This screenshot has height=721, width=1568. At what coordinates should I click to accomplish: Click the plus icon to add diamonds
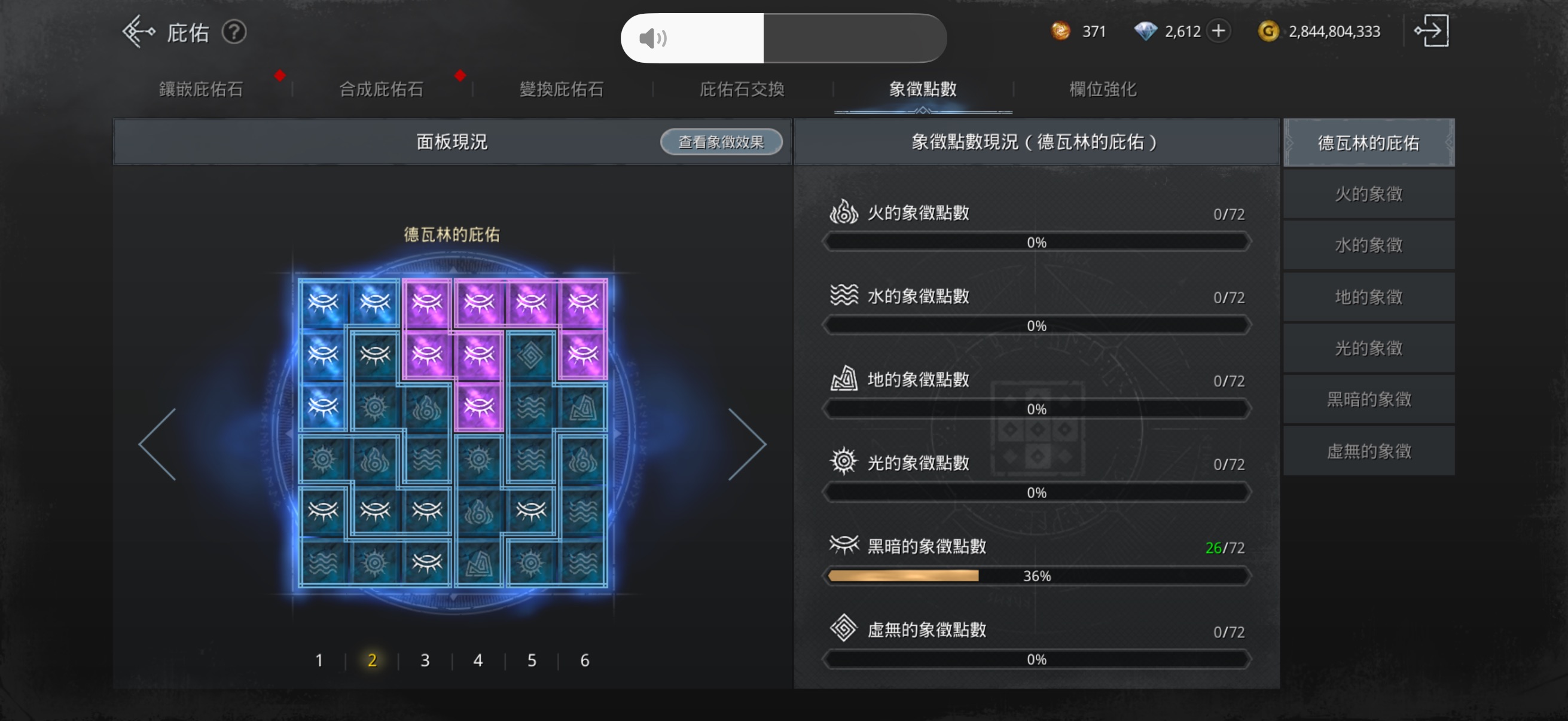click(x=1218, y=31)
